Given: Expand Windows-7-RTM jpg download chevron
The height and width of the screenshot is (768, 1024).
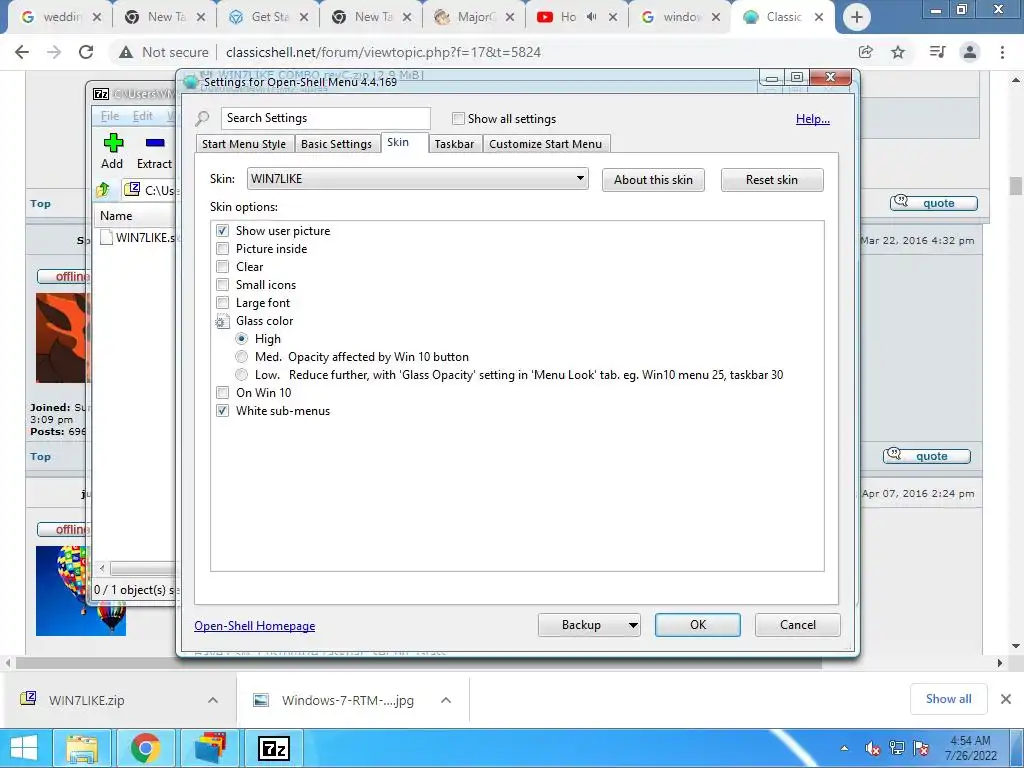Looking at the screenshot, I should pyautogui.click(x=446, y=700).
